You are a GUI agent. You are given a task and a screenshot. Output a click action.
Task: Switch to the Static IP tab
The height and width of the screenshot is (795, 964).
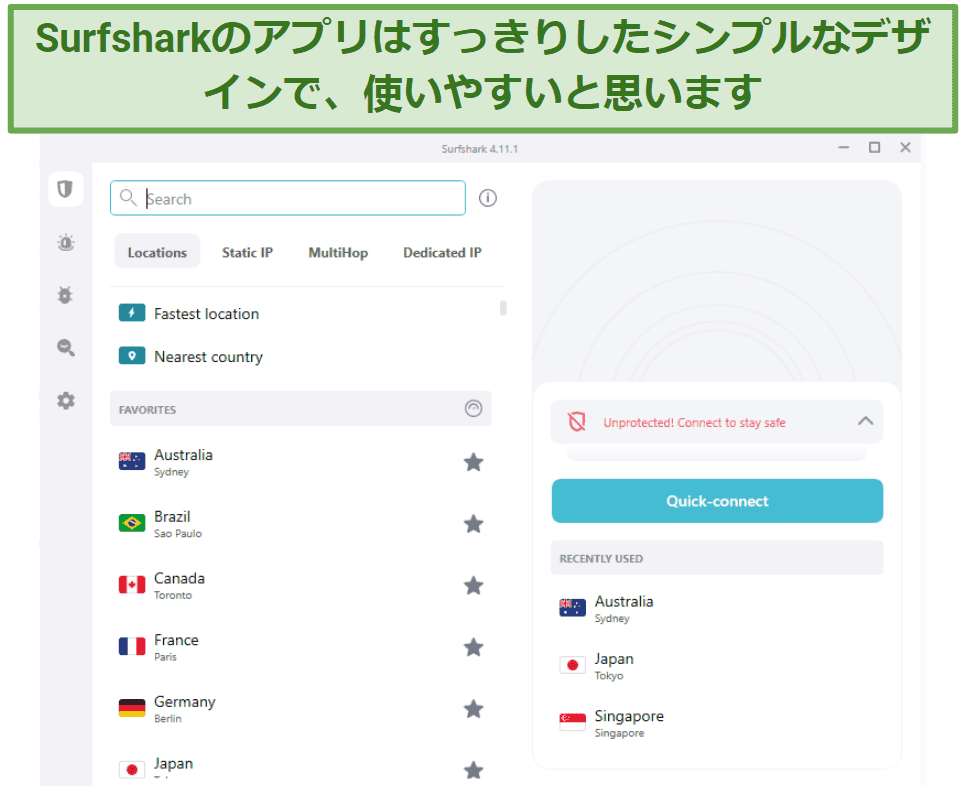[247, 252]
